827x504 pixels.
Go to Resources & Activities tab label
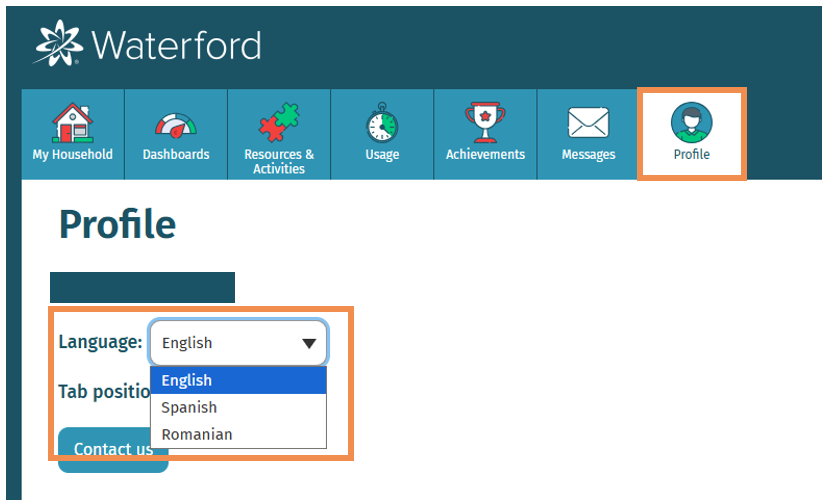(x=279, y=161)
